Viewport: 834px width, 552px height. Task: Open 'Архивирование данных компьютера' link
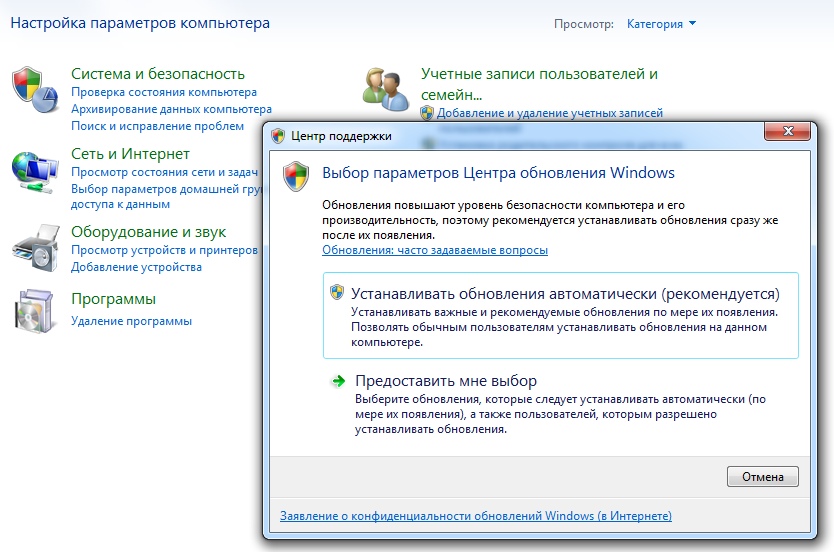pyautogui.click(x=171, y=109)
